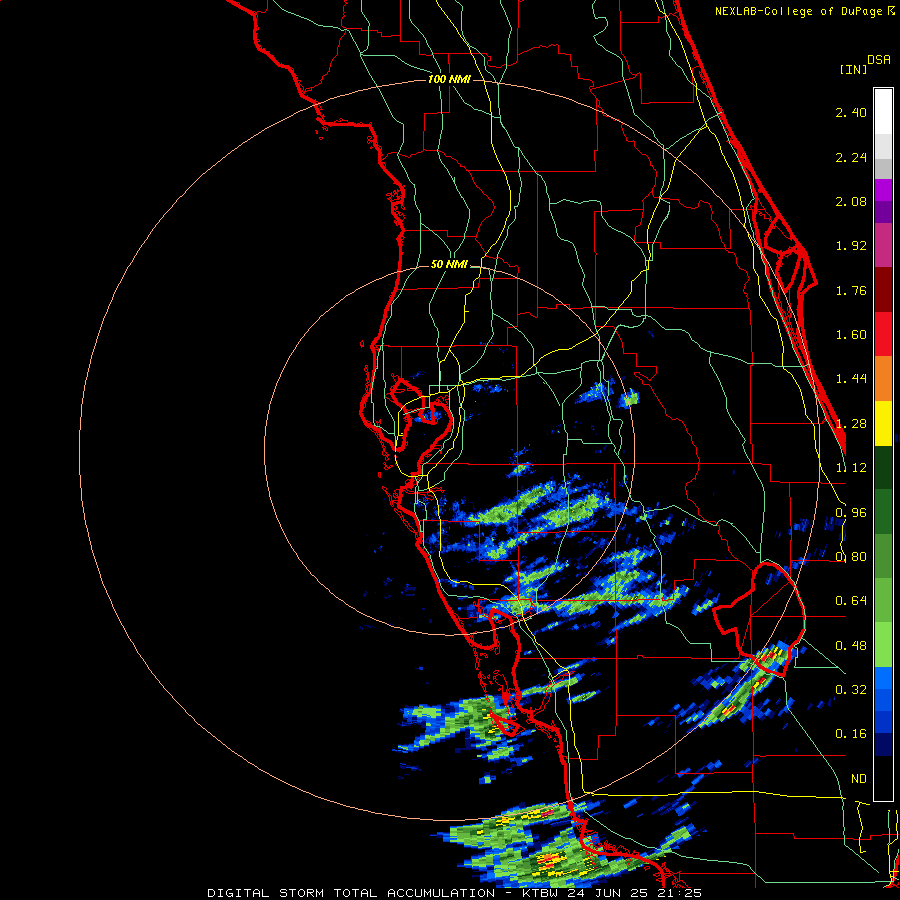This screenshot has height=900, width=900.
Task: Click the '[IN]' units label
Action: click(853, 69)
